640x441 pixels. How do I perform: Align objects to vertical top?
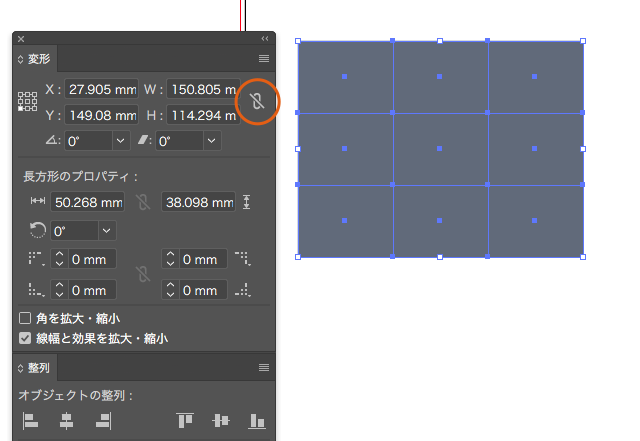(x=185, y=421)
